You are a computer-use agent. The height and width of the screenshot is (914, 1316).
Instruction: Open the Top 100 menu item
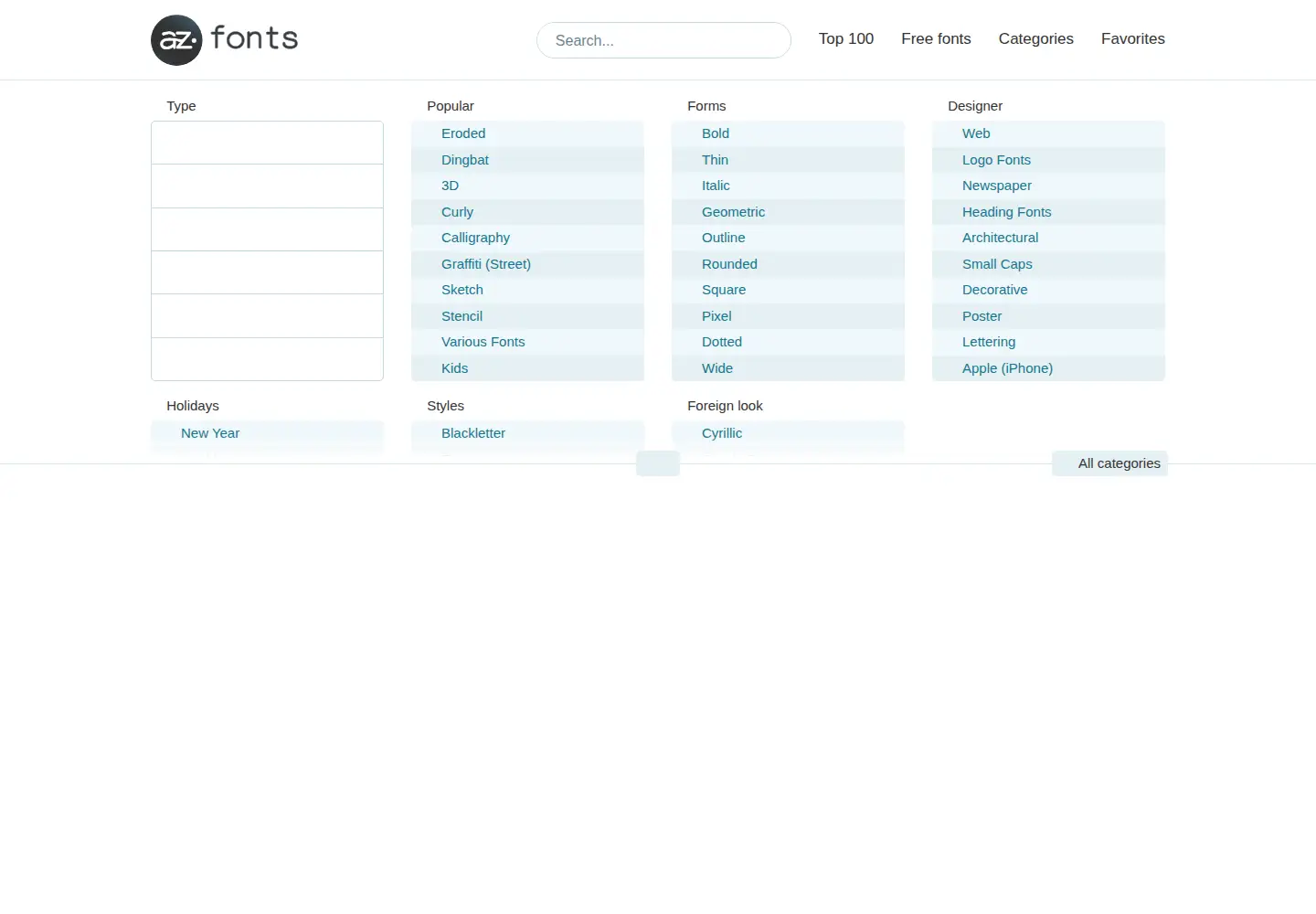tap(846, 38)
